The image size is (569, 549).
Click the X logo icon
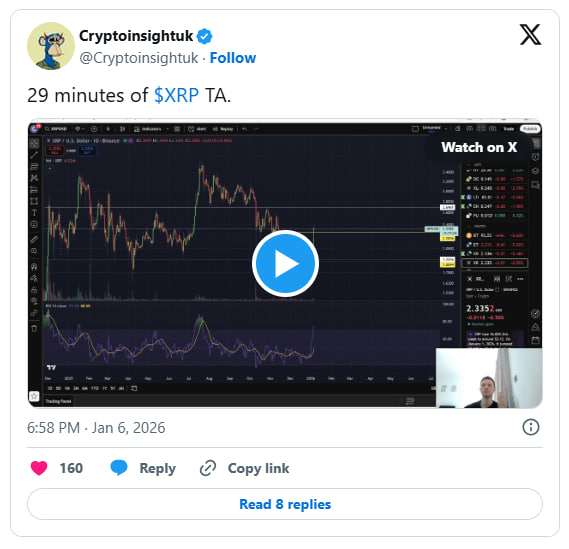point(530,35)
